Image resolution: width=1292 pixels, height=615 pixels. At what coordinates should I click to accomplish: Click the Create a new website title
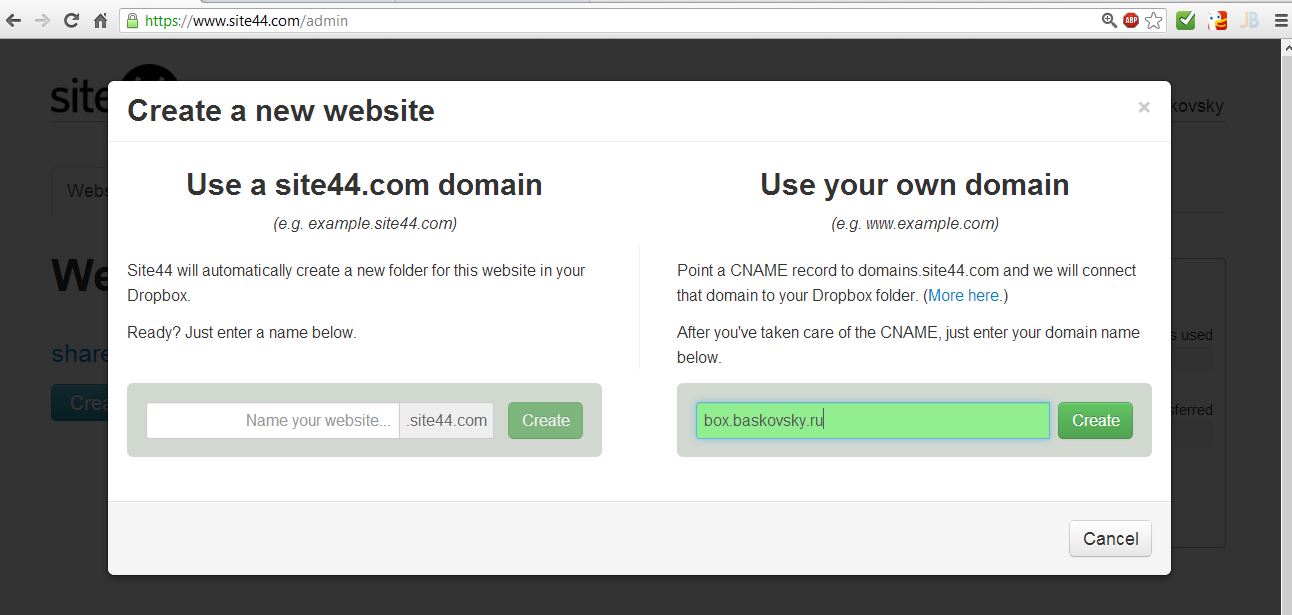(281, 110)
